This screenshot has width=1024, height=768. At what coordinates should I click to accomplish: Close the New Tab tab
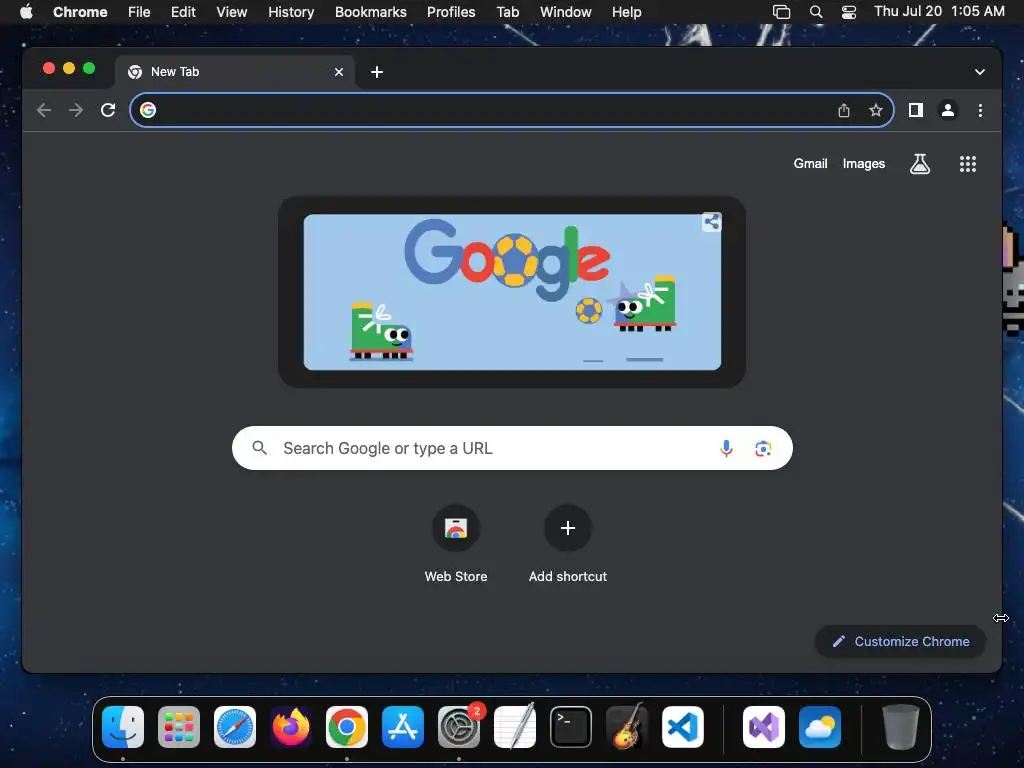pos(339,72)
